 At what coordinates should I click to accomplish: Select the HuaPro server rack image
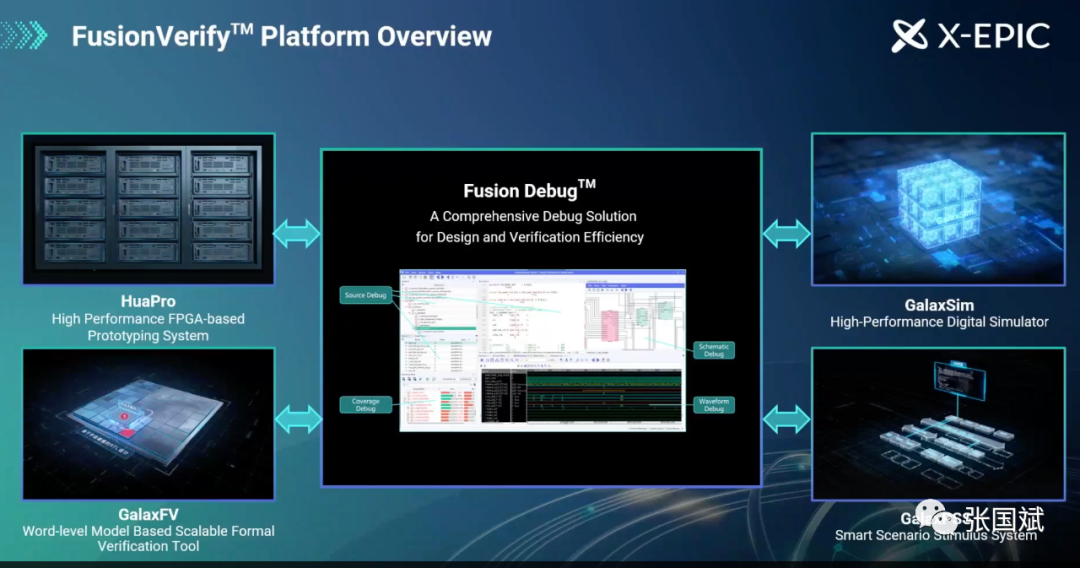[149, 209]
